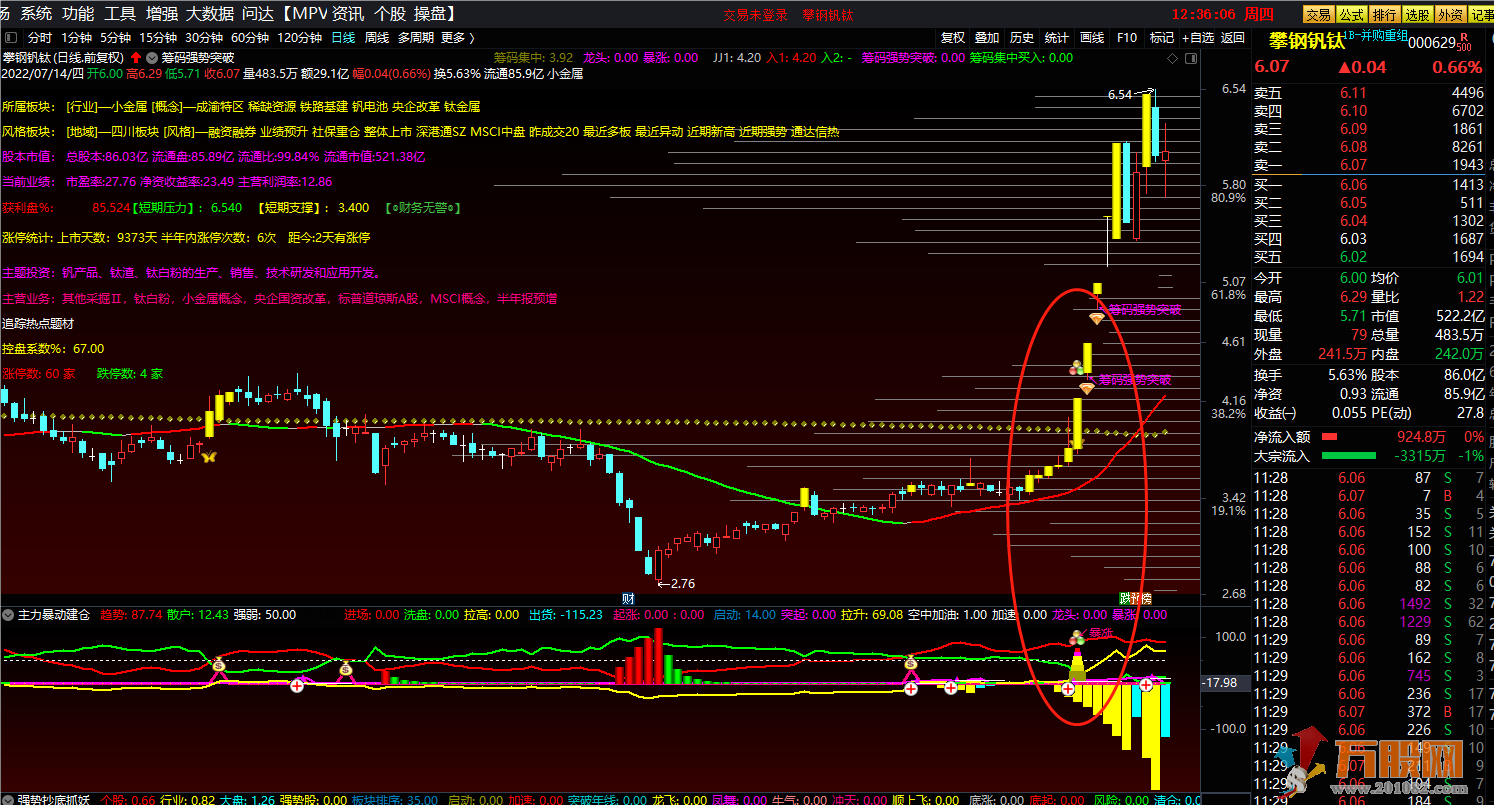The image size is (1494, 805).
Task: Click the 追踪热点题材 label
Action: (38, 323)
